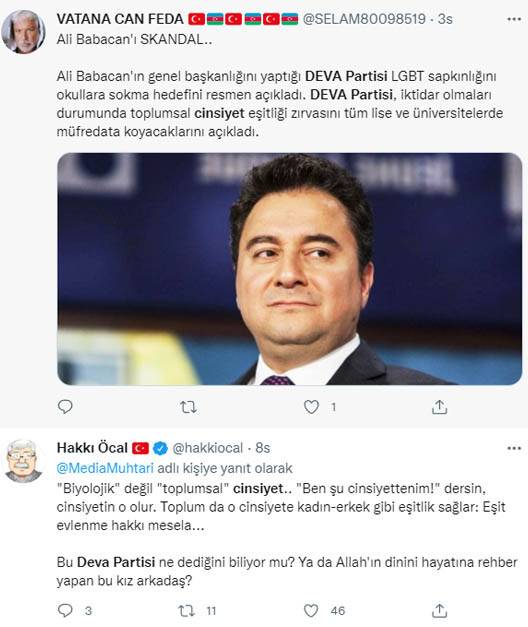528x627 pixels.
Task: Retweet Hakkı Öcal's tweet
Action: [186, 611]
